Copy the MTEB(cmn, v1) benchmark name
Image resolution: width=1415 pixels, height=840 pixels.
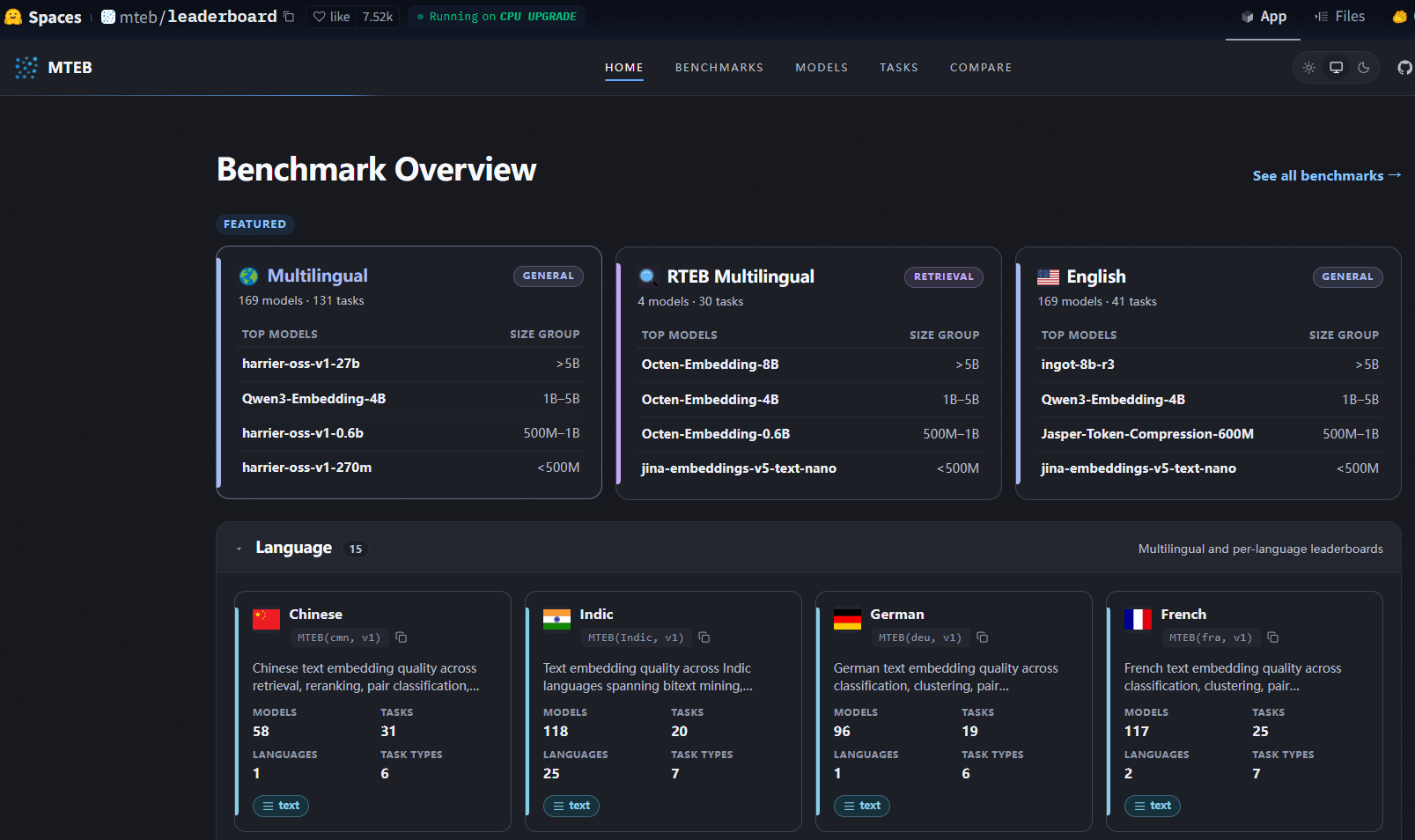coord(402,637)
